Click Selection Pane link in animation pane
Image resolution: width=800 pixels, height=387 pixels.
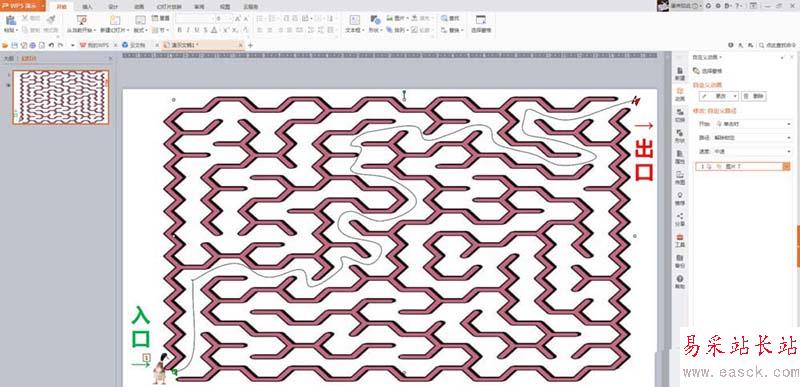pyautogui.click(x=707, y=71)
